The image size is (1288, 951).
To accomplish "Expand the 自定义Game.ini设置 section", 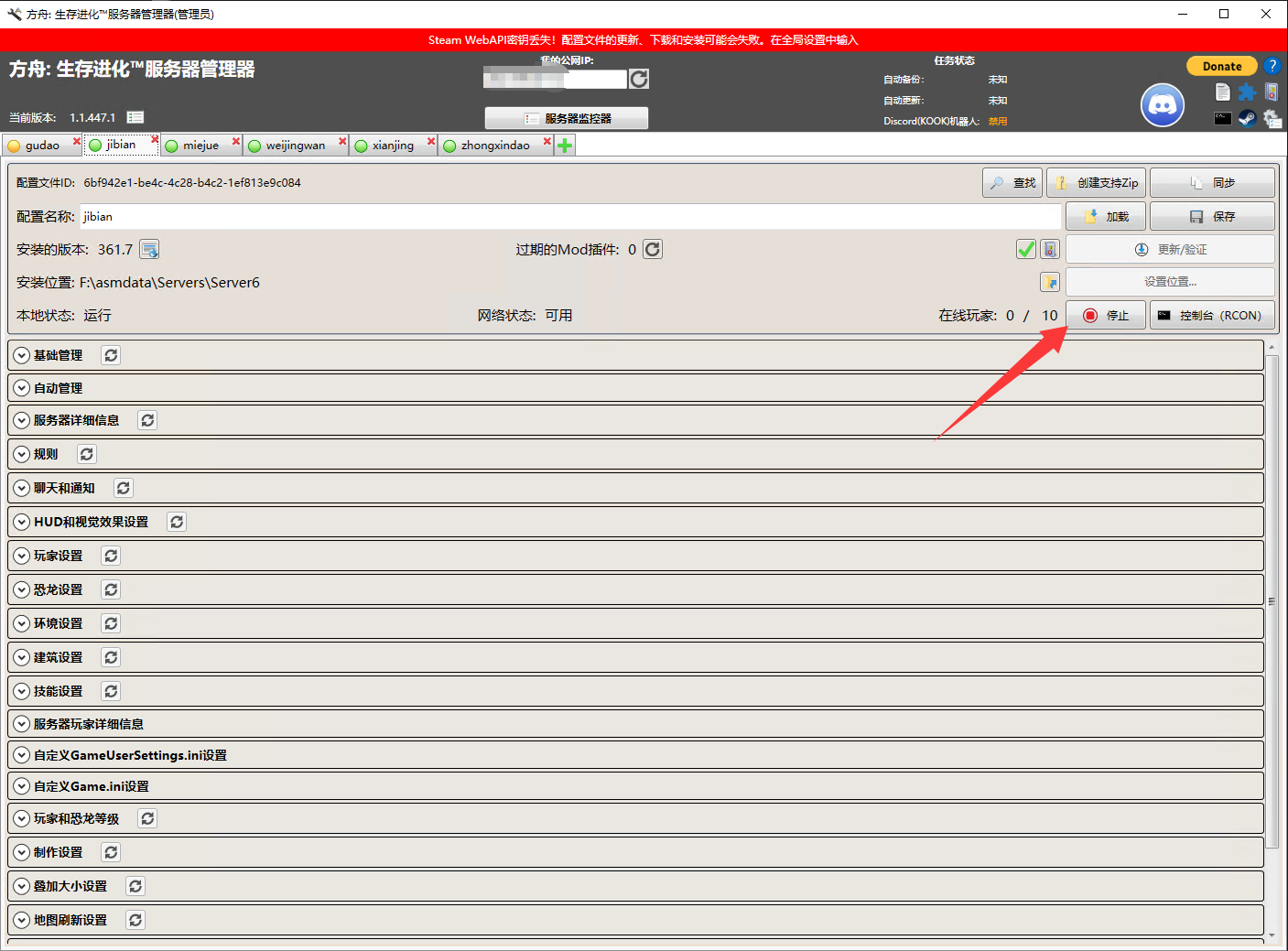I will click(22, 786).
